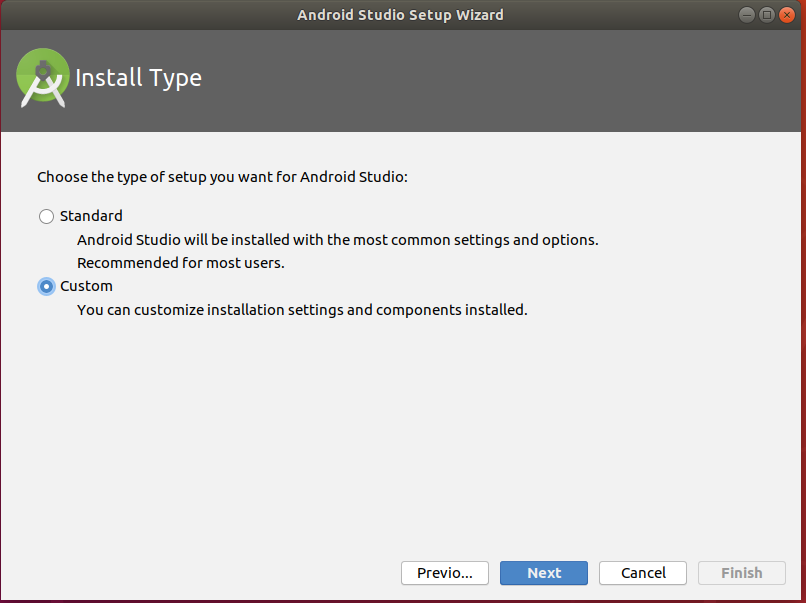806x603 pixels.
Task: Maximize the Setup Wizard window
Action: click(x=766, y=15)
